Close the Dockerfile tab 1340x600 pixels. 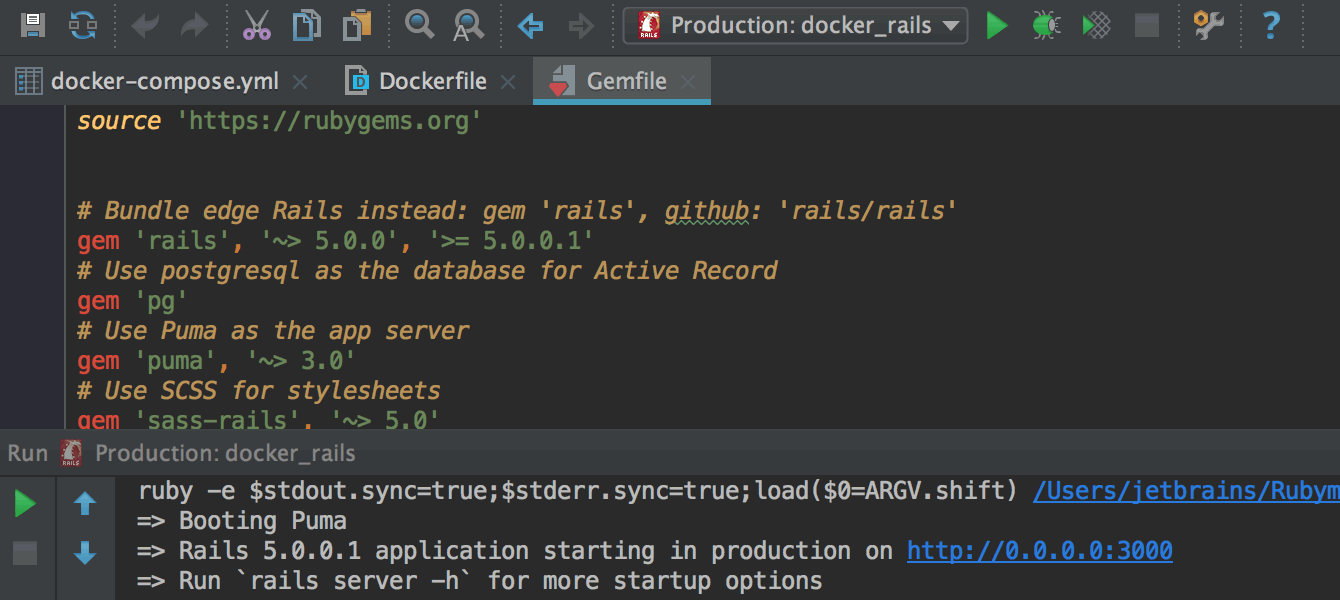coord(508,82)
